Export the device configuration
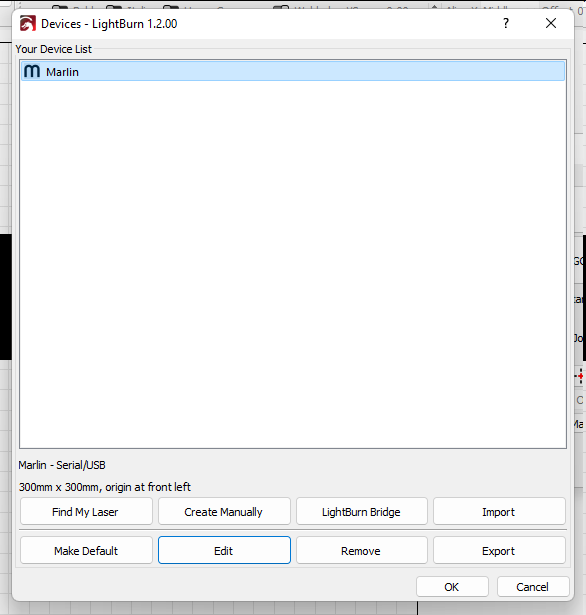586x615 pixels. point(499,550)
